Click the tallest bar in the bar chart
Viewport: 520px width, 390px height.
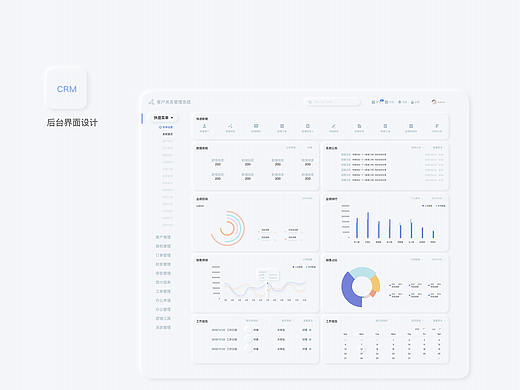pos(368,225)
